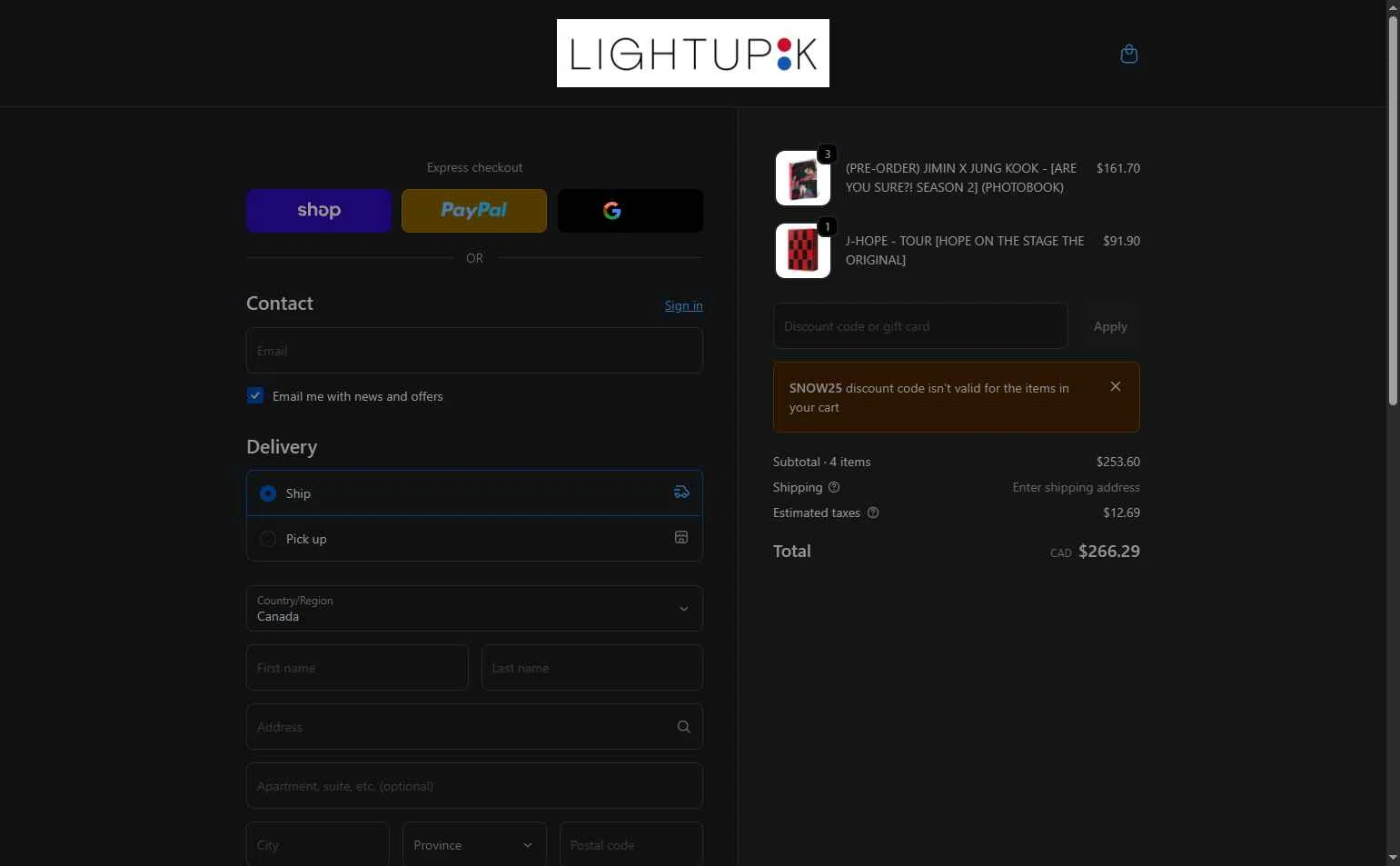The width and height of the screenshot is (1400, 866).
Task: Focus the Apartment, suite, etc. field
Action: 474,786
